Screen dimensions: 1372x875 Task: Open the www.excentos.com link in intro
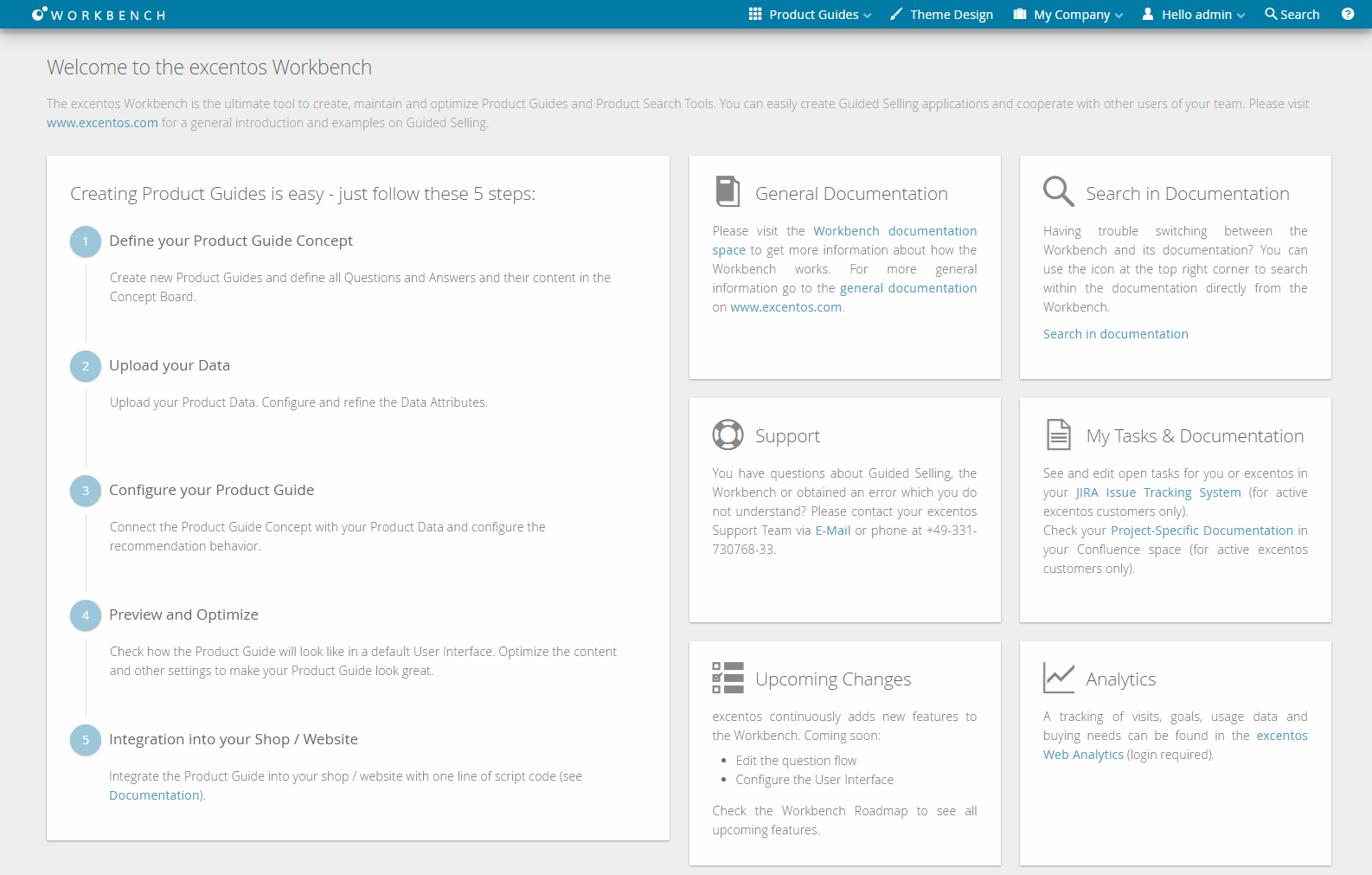102,123
